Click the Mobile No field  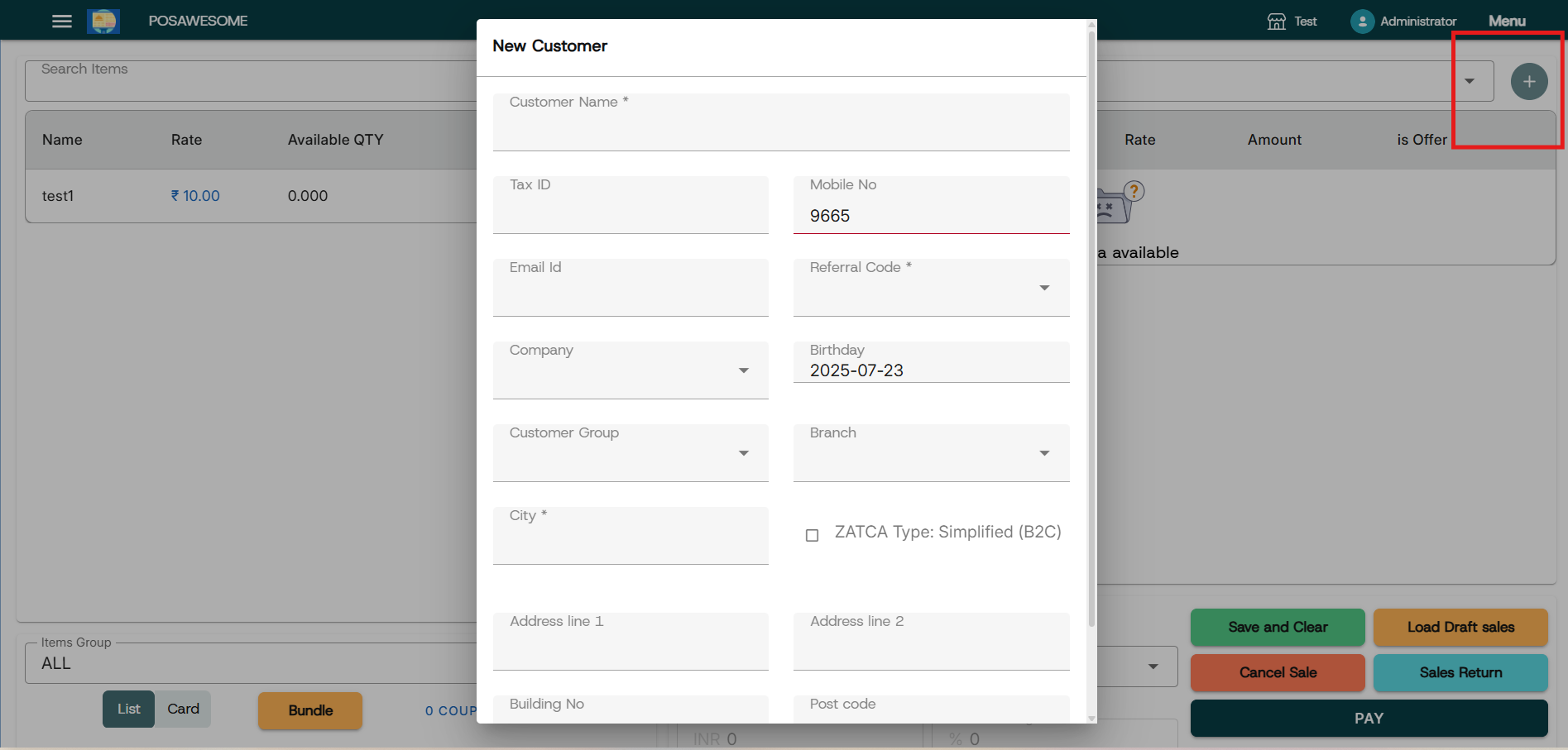click(931, 204)
